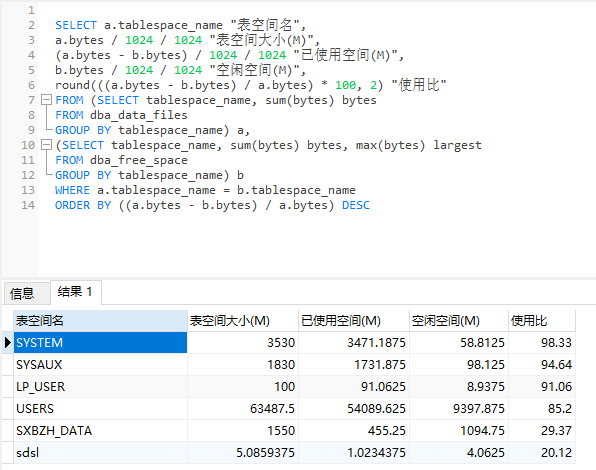Select the SXBZH_DATA tablespace cell

(100, 431)
